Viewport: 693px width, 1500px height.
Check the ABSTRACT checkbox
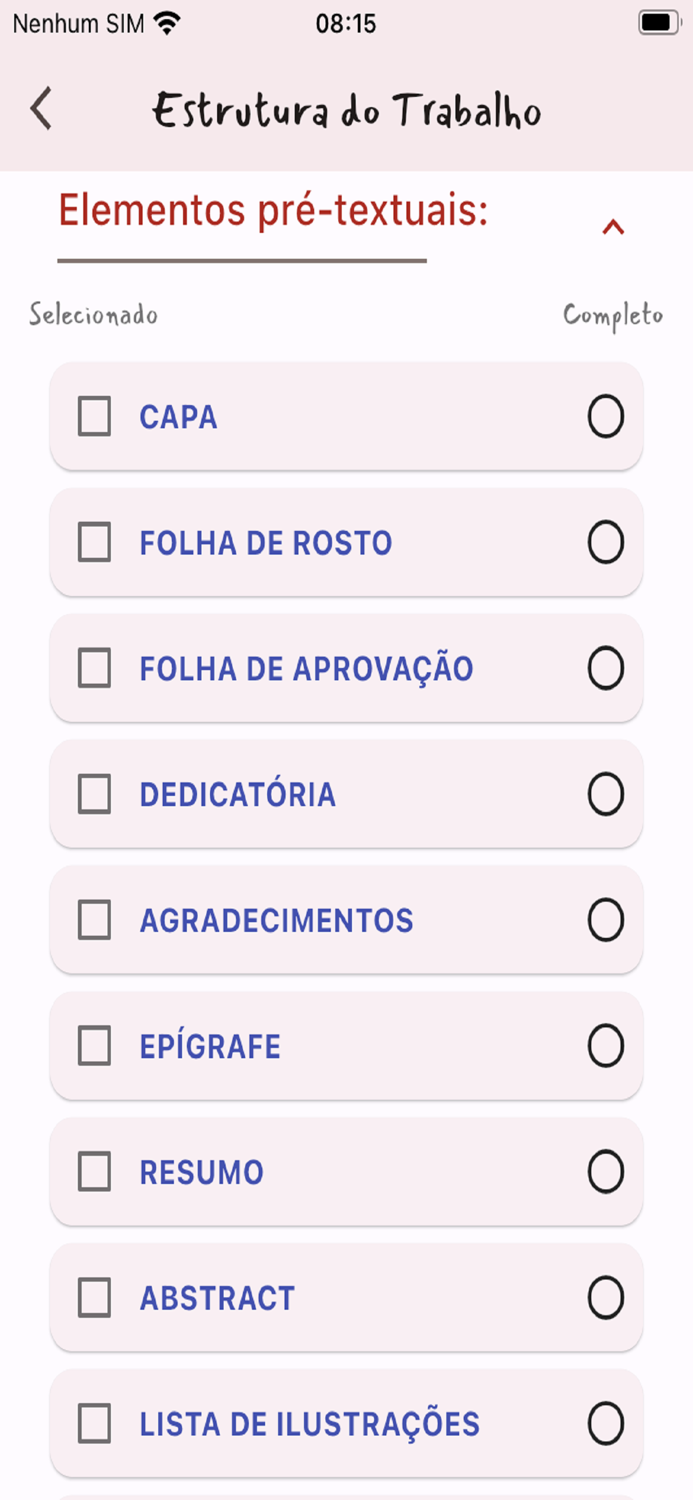click(x=94, y=1298)
